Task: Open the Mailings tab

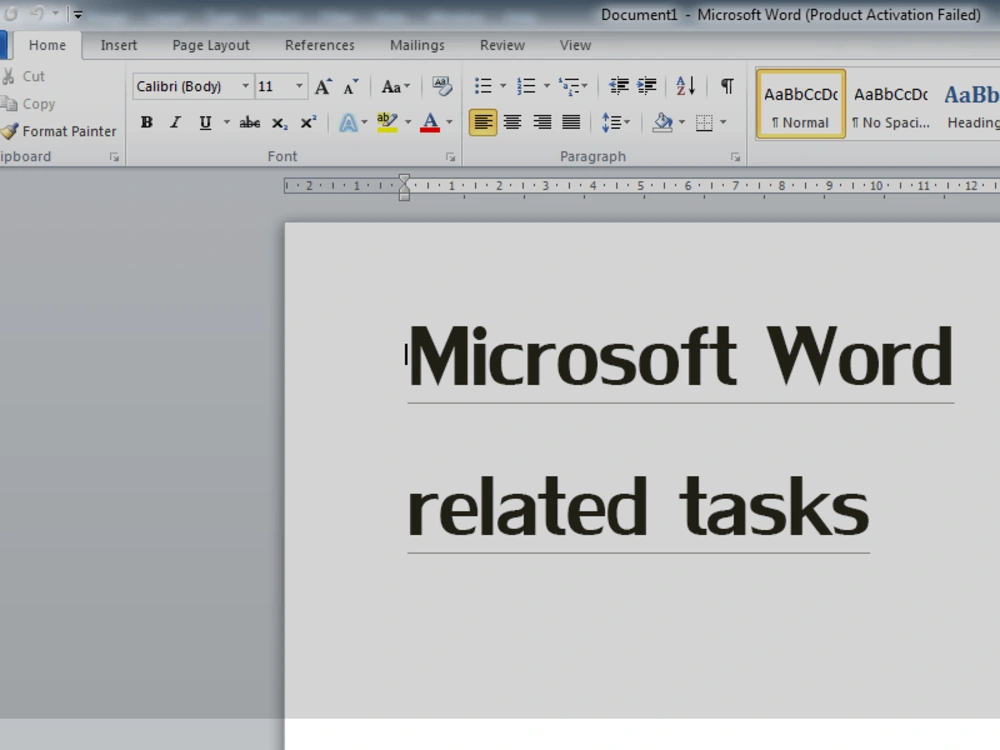Action: tap(417, 45)
